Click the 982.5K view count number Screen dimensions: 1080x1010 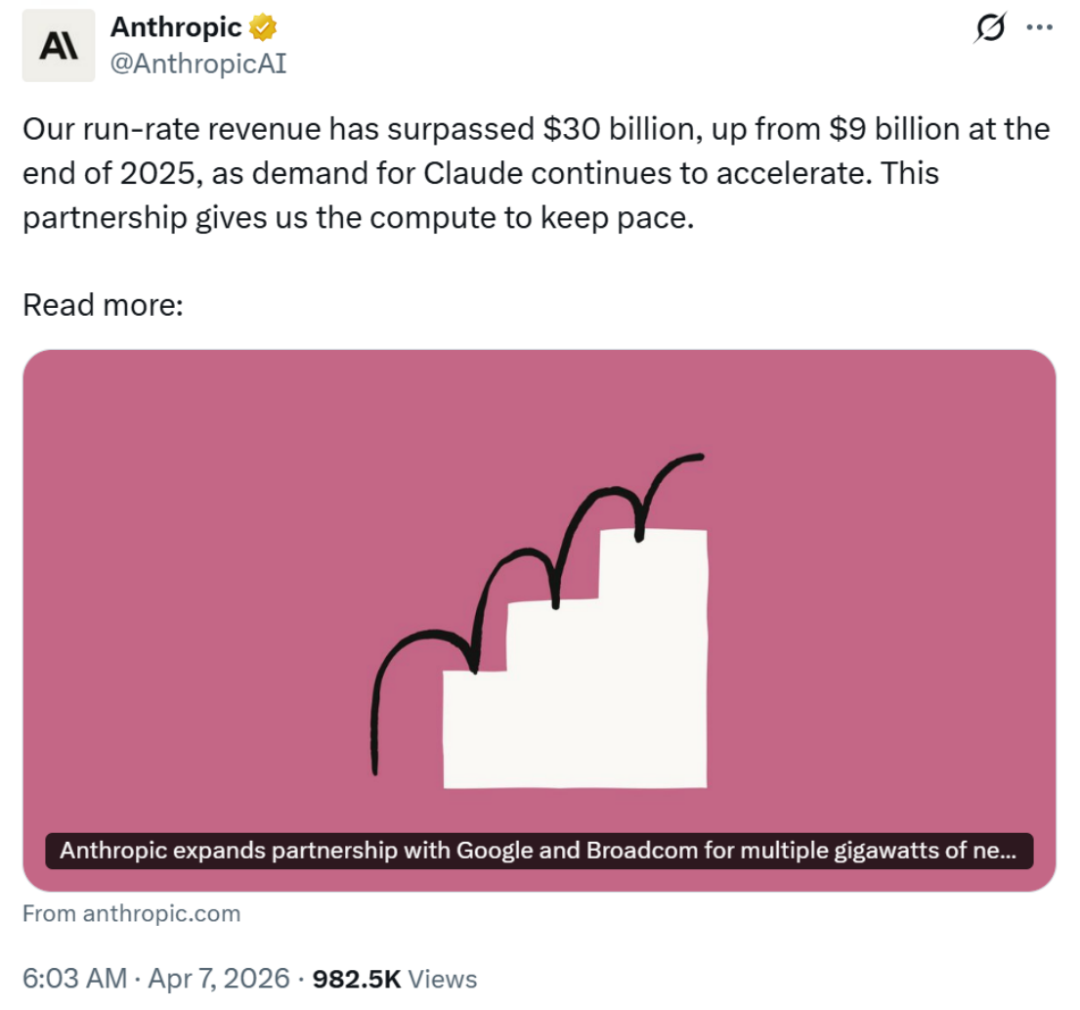[x=357, y=979]
